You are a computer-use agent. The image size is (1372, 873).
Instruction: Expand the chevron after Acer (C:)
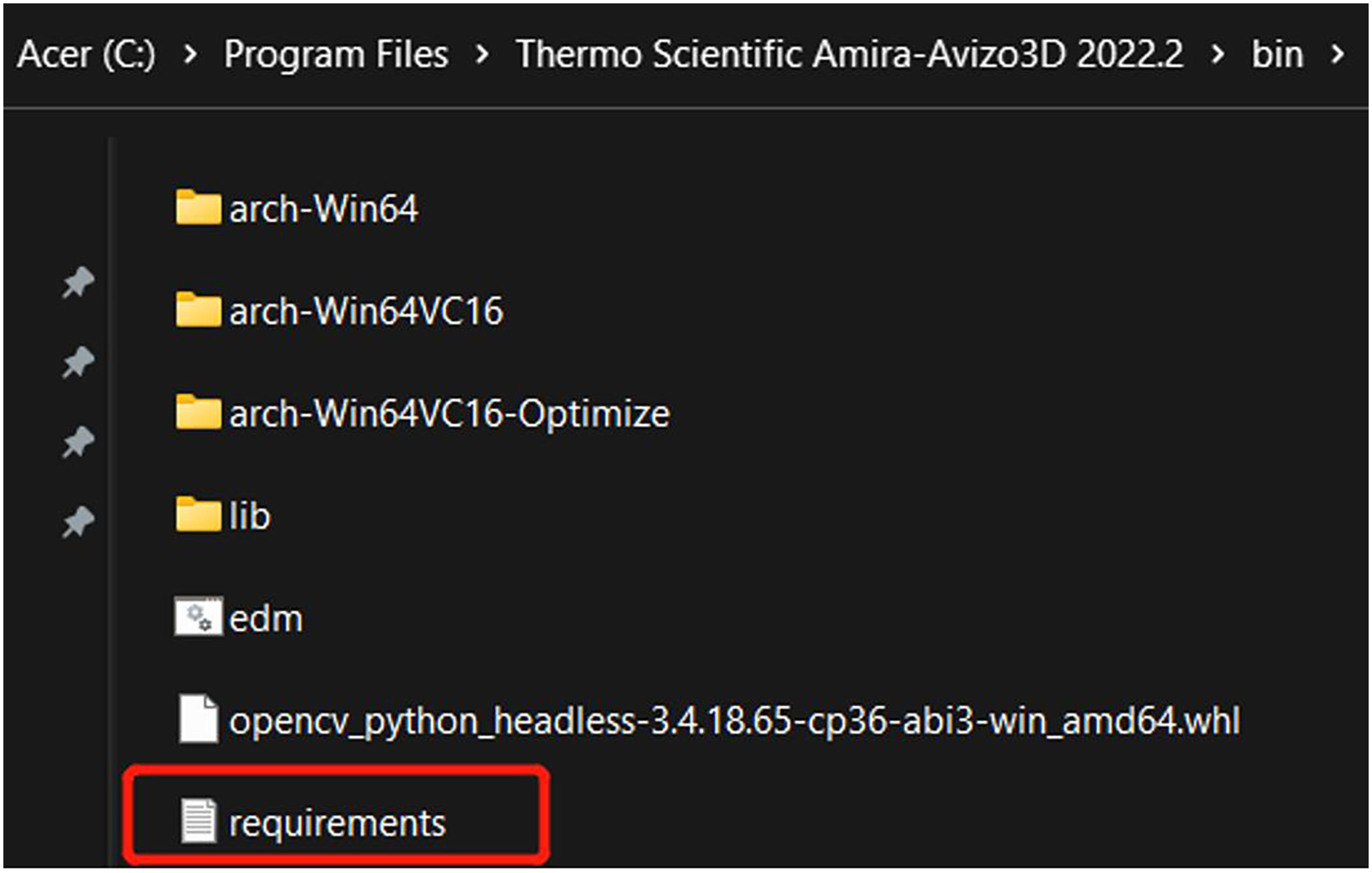coord(191,55)
